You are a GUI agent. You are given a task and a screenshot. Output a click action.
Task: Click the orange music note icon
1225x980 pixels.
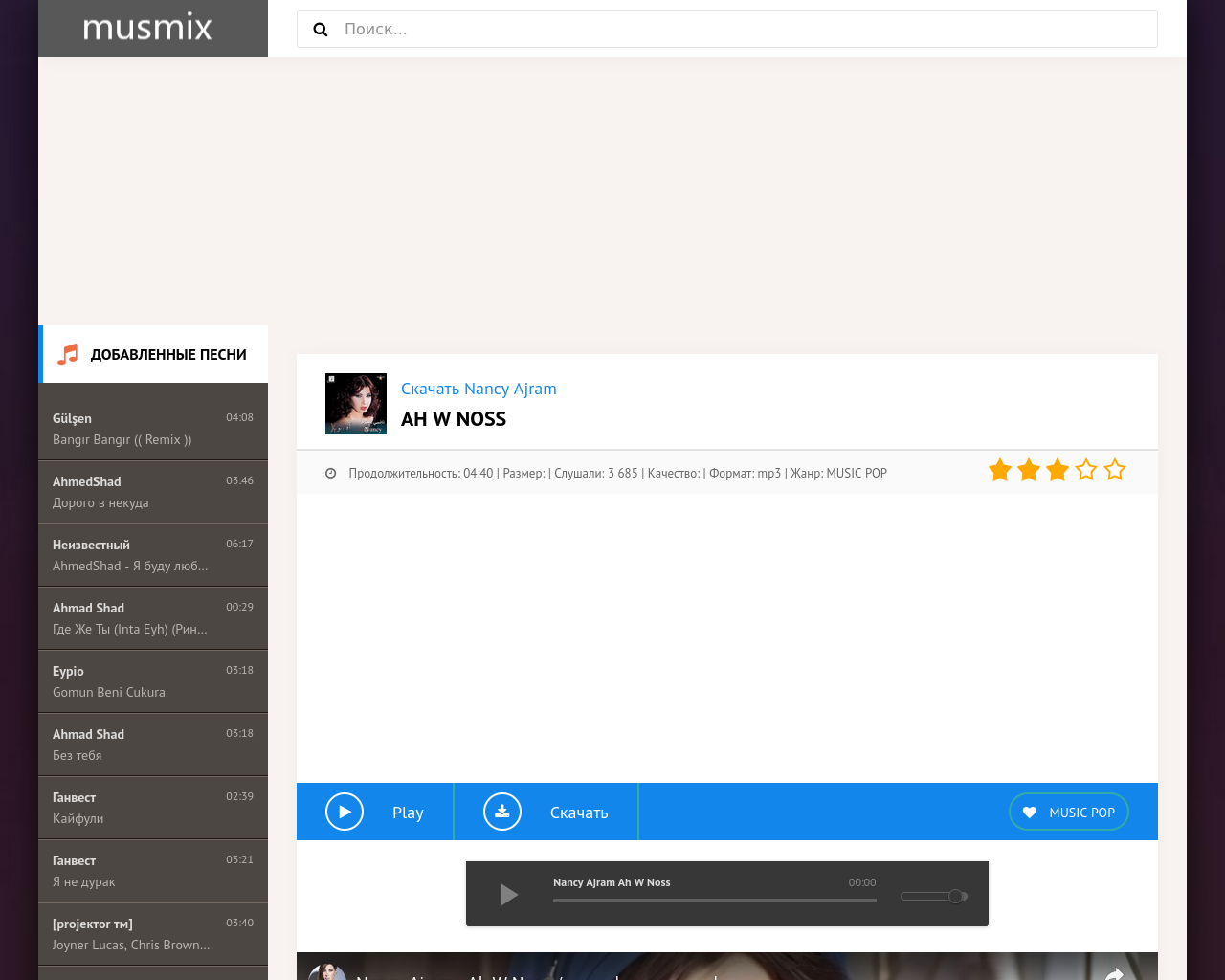[x=68, y=354]
